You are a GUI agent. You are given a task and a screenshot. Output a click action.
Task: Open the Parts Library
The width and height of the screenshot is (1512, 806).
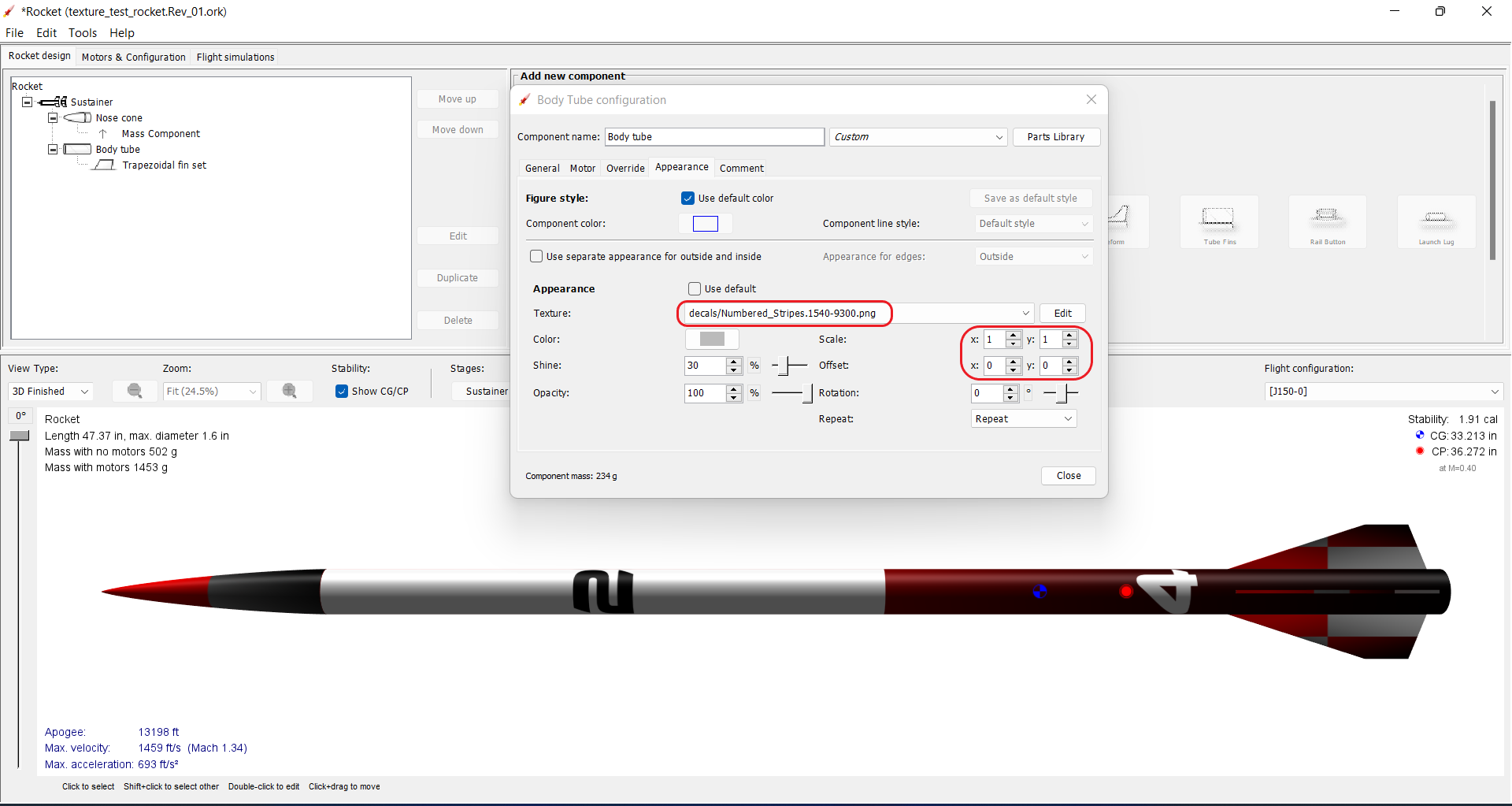point(1056,136)
